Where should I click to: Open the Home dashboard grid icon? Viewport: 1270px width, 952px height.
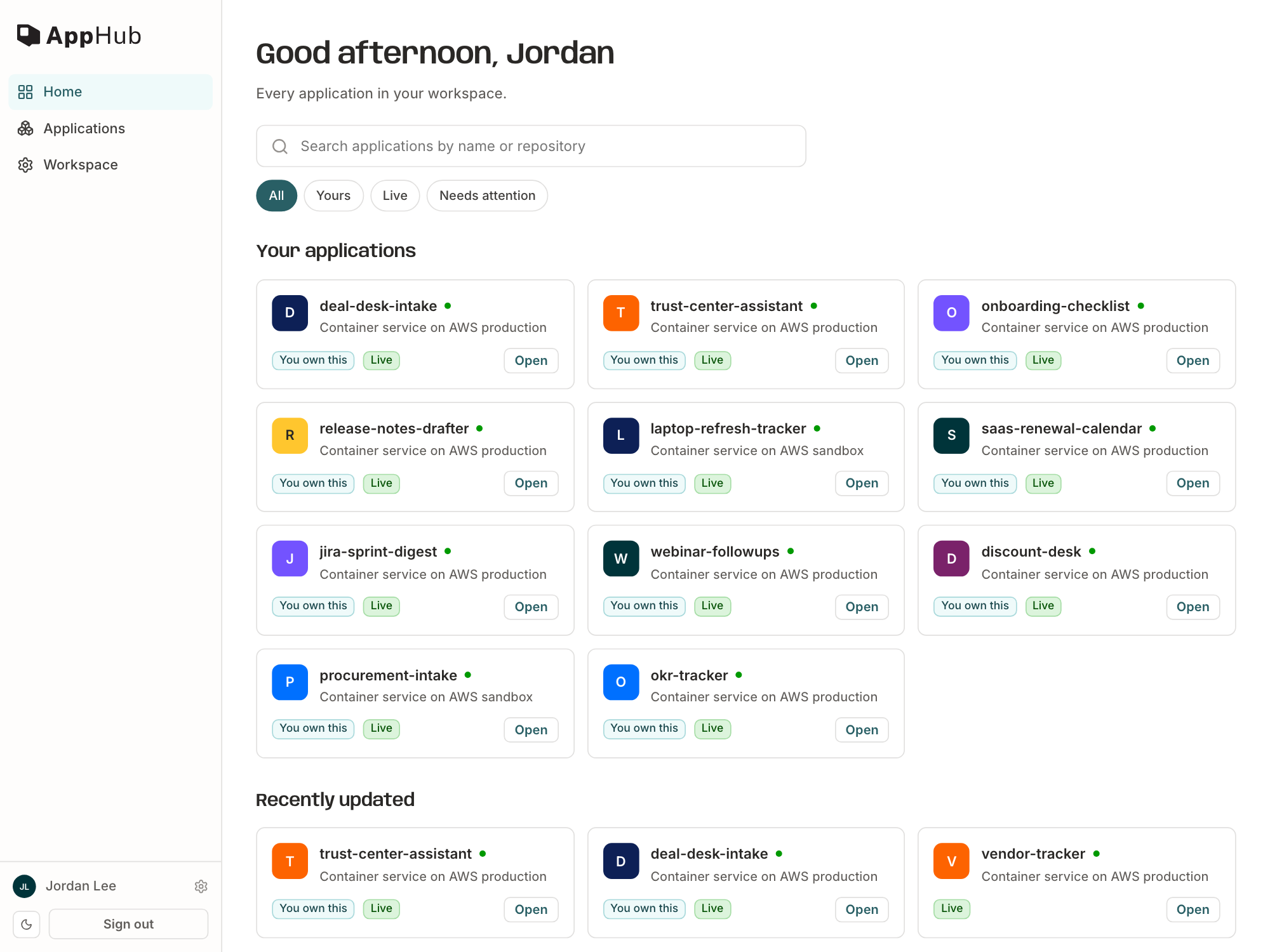pos(25,92)
